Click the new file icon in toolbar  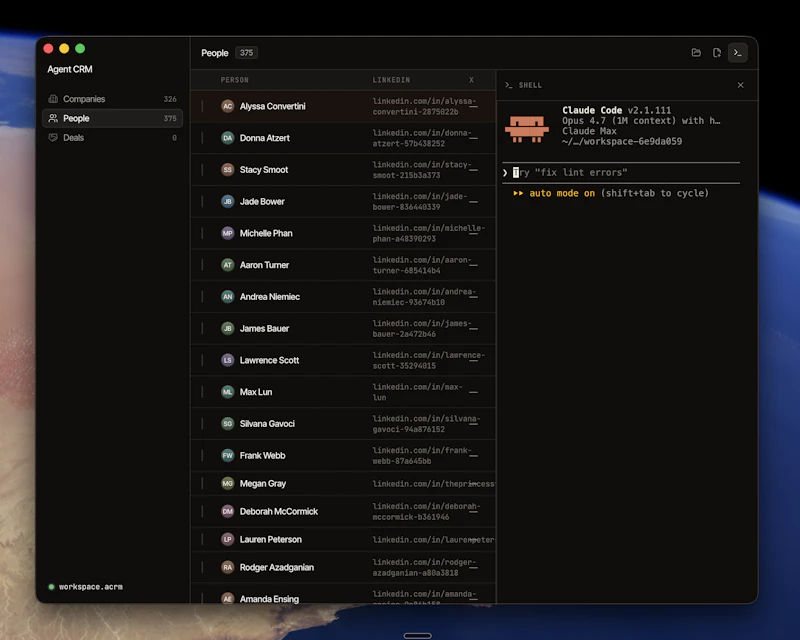click(717, 53)
